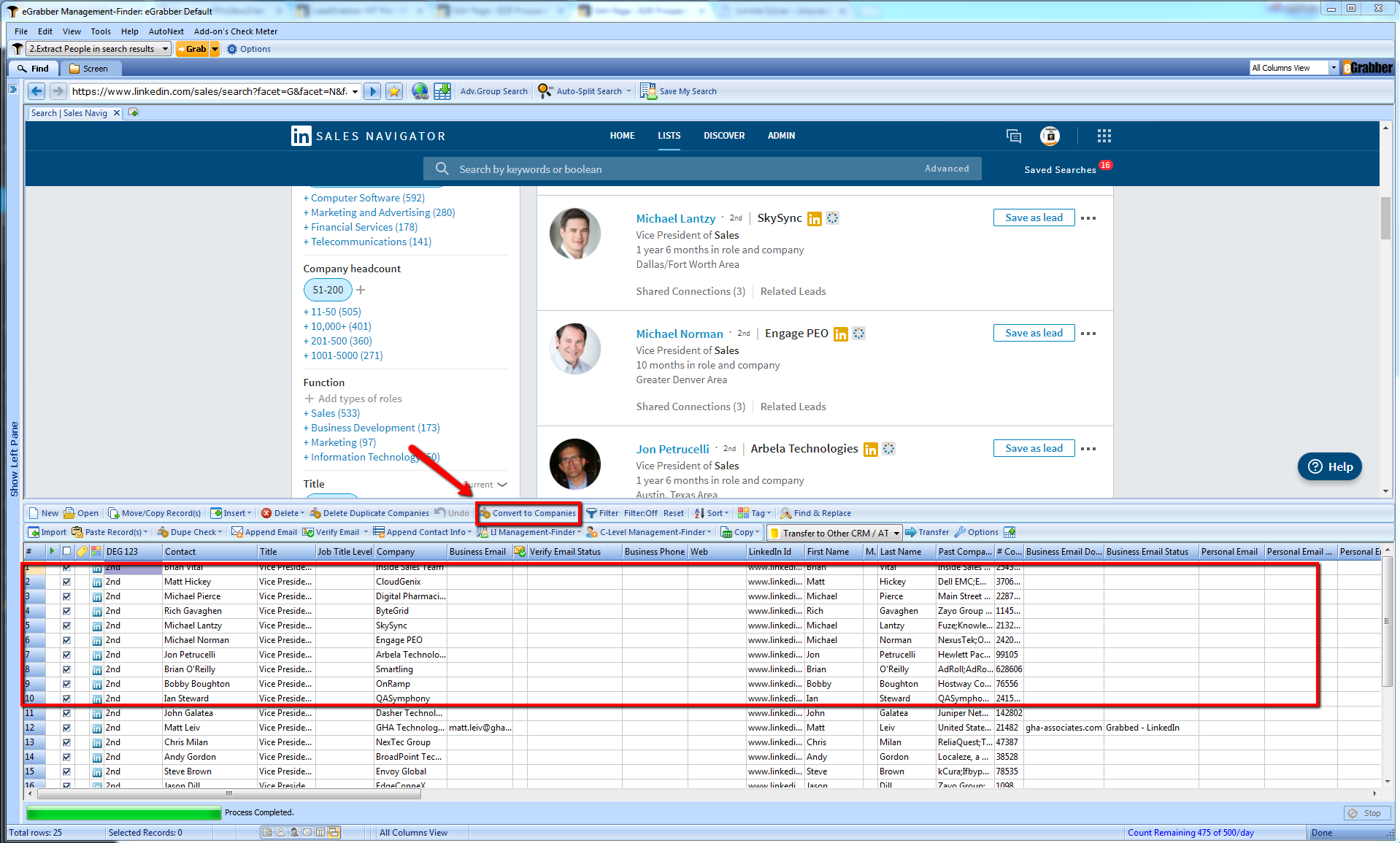Screen dimensions: 1400x843
Task: Open Transfer to Other CRM / AT dropdown
Action: tap(896, 533)
